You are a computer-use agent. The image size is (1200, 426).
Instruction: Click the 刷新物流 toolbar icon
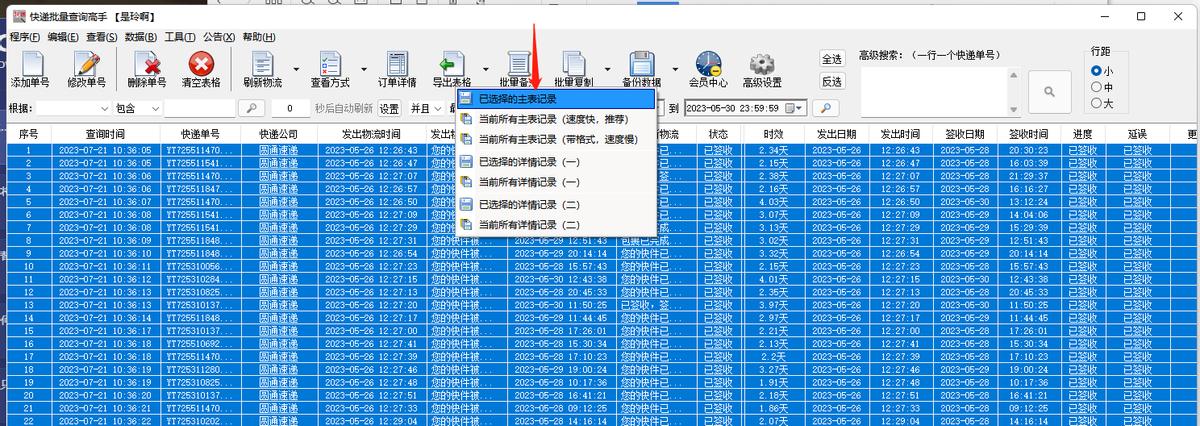262,64
